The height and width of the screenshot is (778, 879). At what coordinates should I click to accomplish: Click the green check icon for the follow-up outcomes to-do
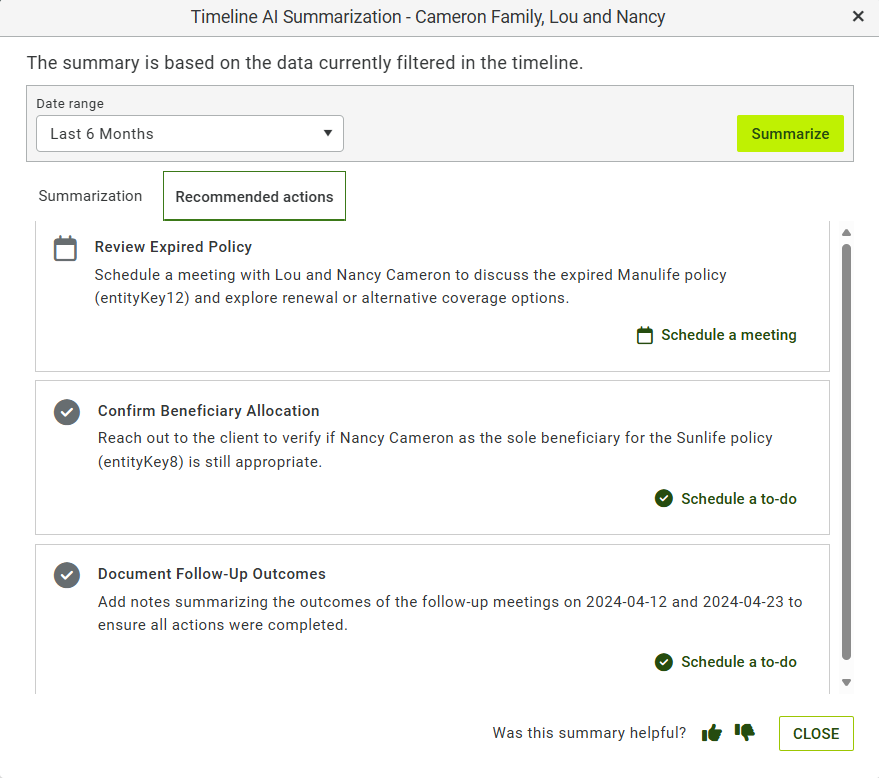pyautogui.click(x=664, y=662)
